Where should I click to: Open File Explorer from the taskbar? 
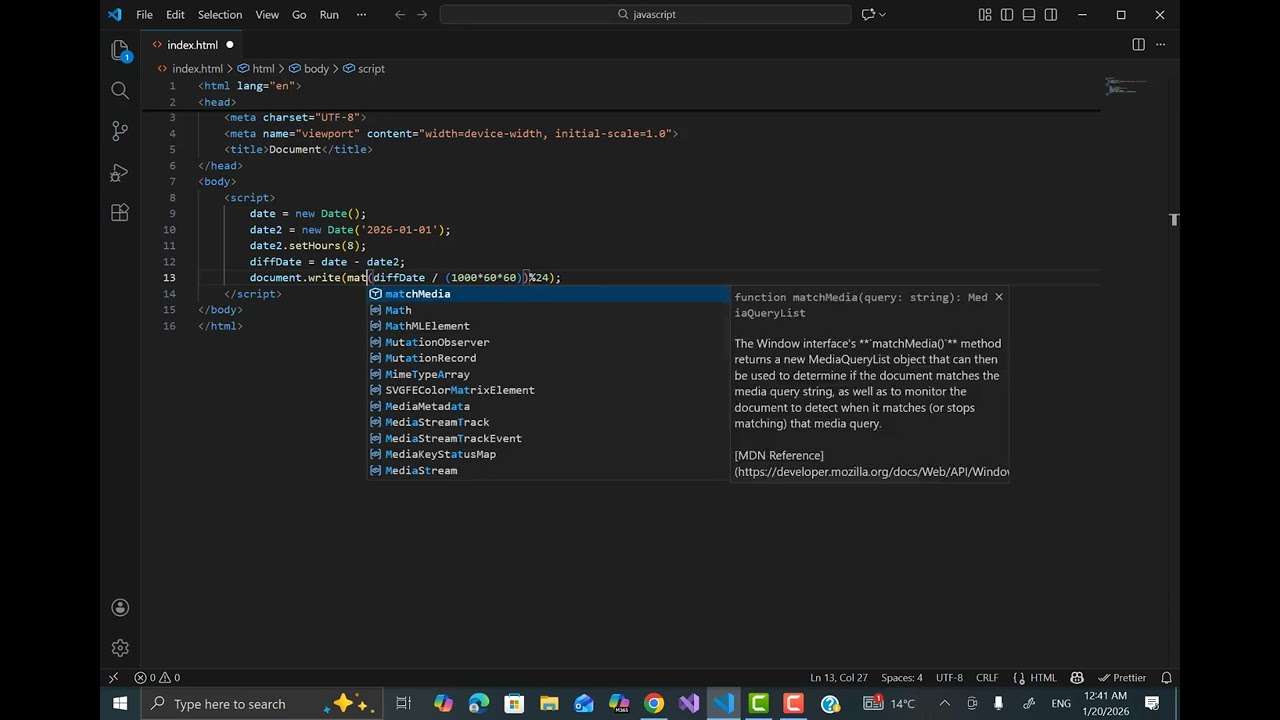pos(549,703)
